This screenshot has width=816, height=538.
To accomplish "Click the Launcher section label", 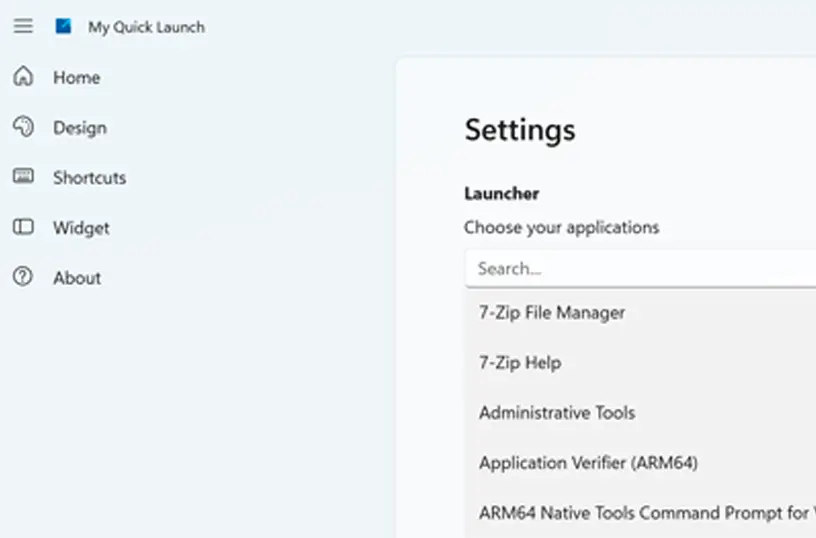I will pyautogui.click(x=502, y=194).
